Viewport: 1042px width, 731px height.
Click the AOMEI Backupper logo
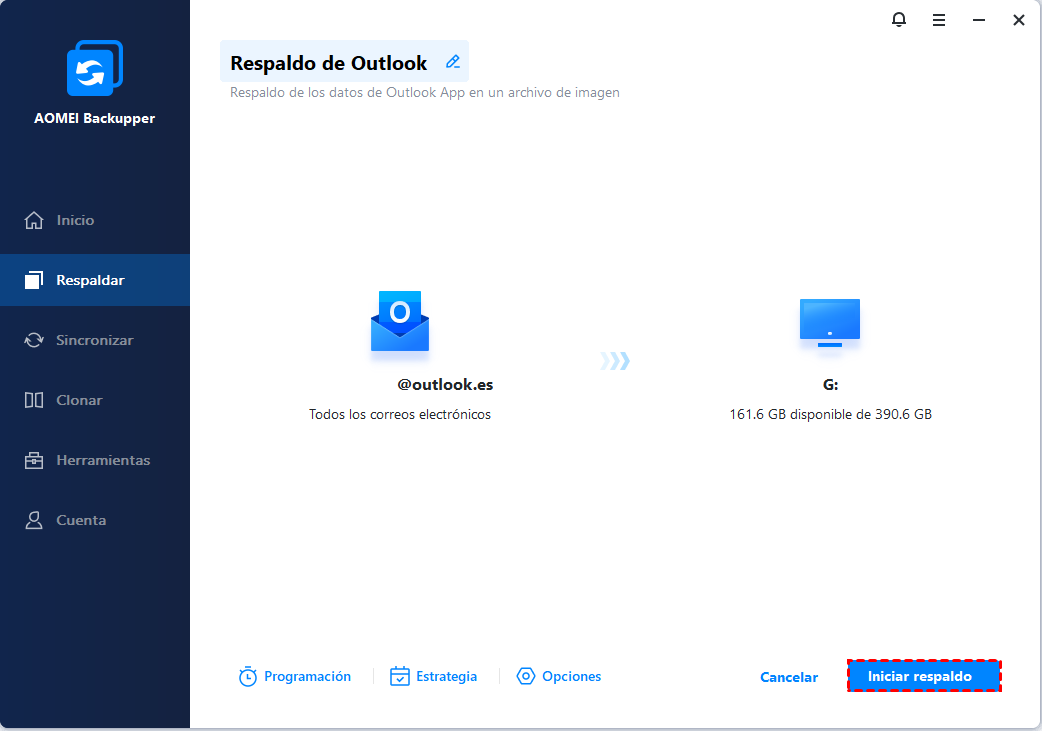click(95, 69)
